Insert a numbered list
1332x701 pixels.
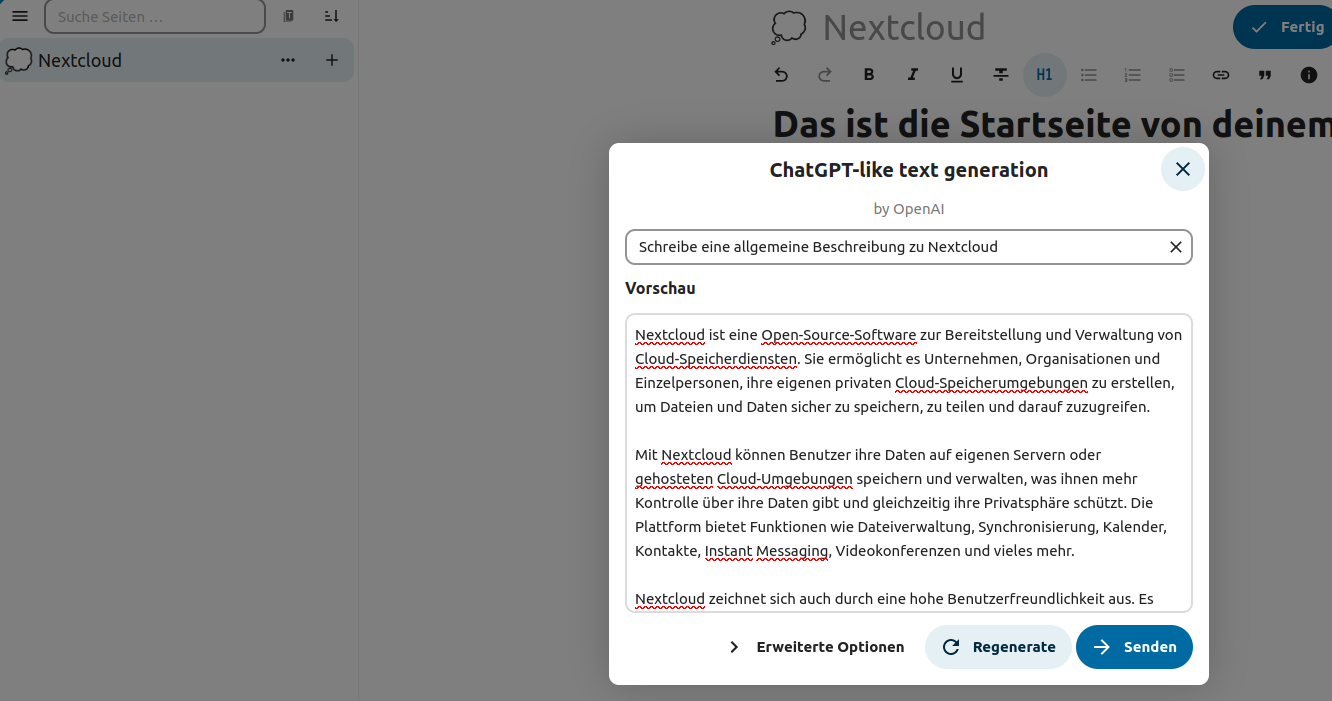click(x=1132, y=75)
